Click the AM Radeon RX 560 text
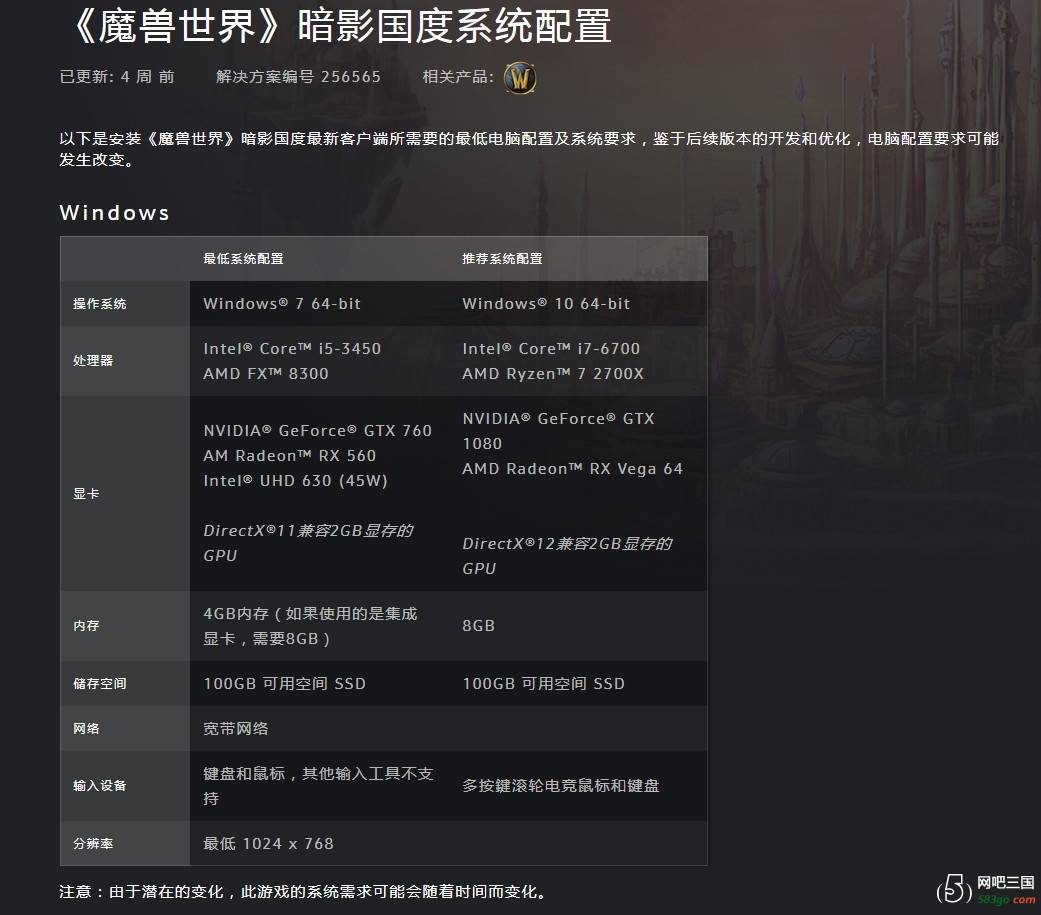 [289, 456]
